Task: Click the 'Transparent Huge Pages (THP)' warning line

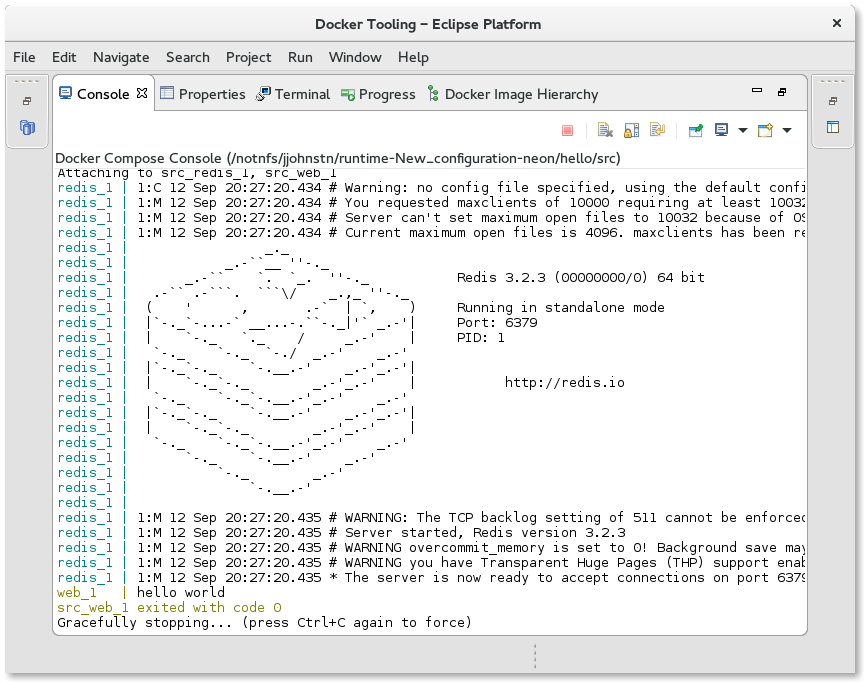Action: pos(431,562)
